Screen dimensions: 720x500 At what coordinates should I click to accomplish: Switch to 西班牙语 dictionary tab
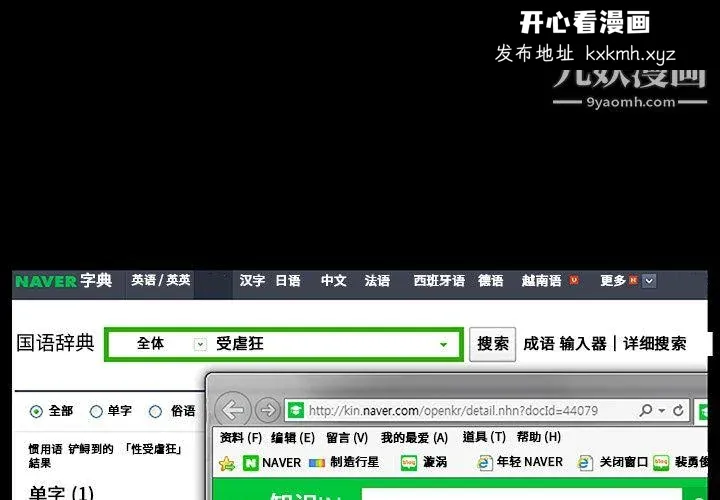coord(439,281)
